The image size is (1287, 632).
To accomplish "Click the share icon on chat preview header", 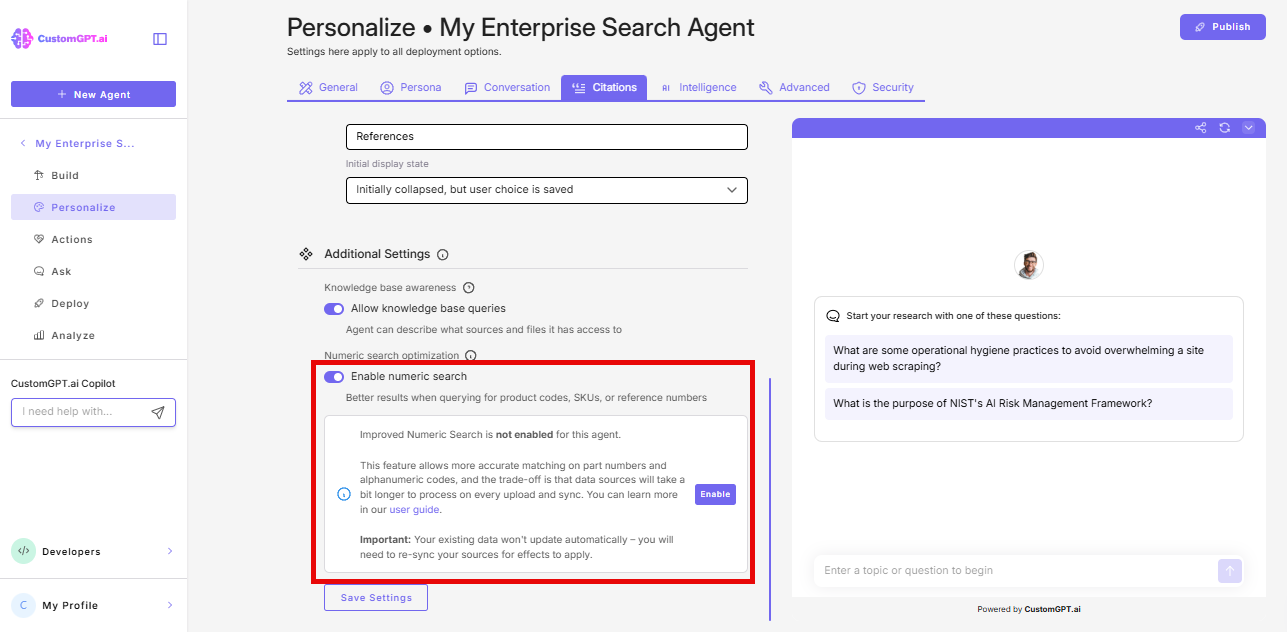I will [x=1200, y=128].
